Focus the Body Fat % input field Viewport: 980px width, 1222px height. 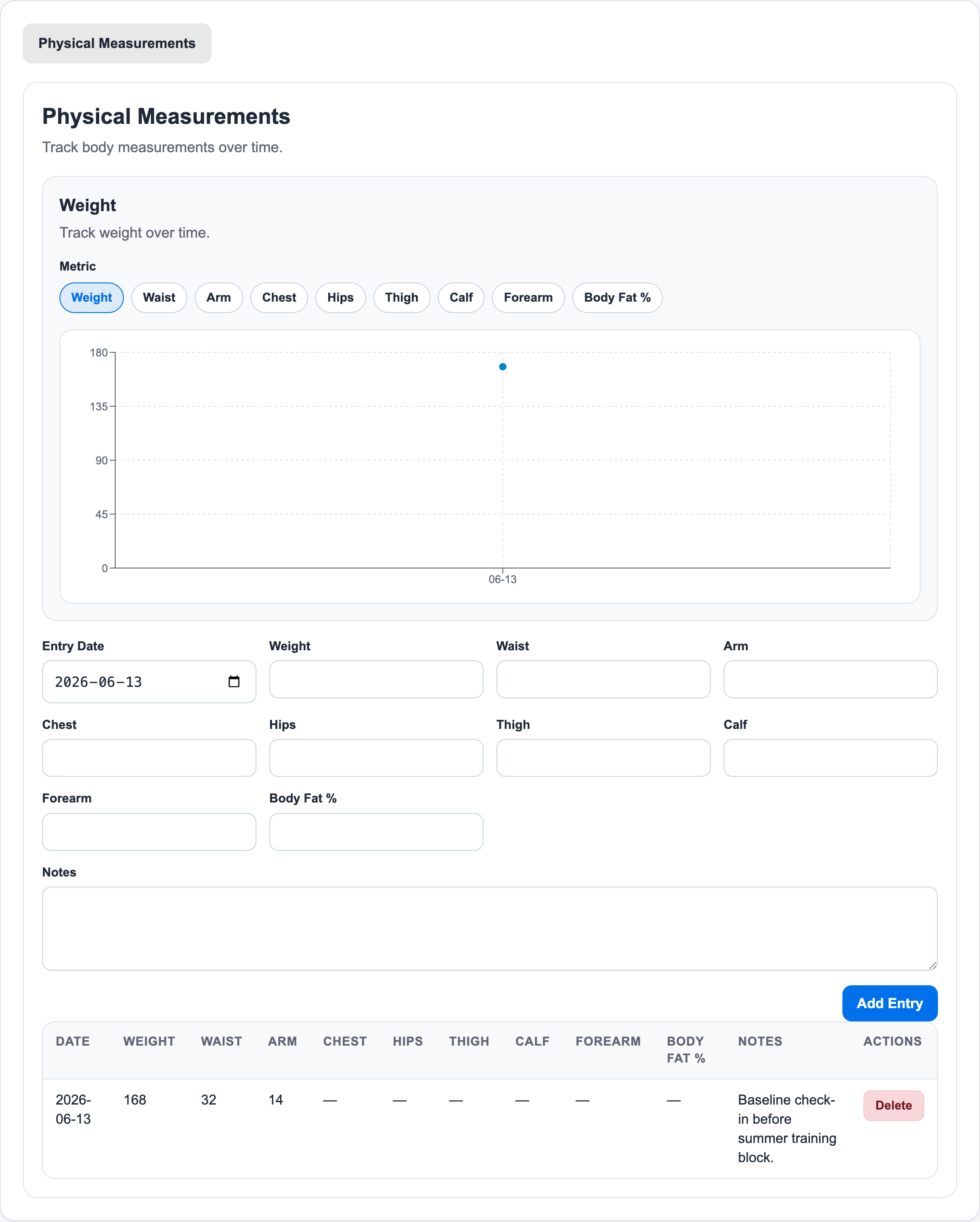pyautogui.click(x=376, y=831)
